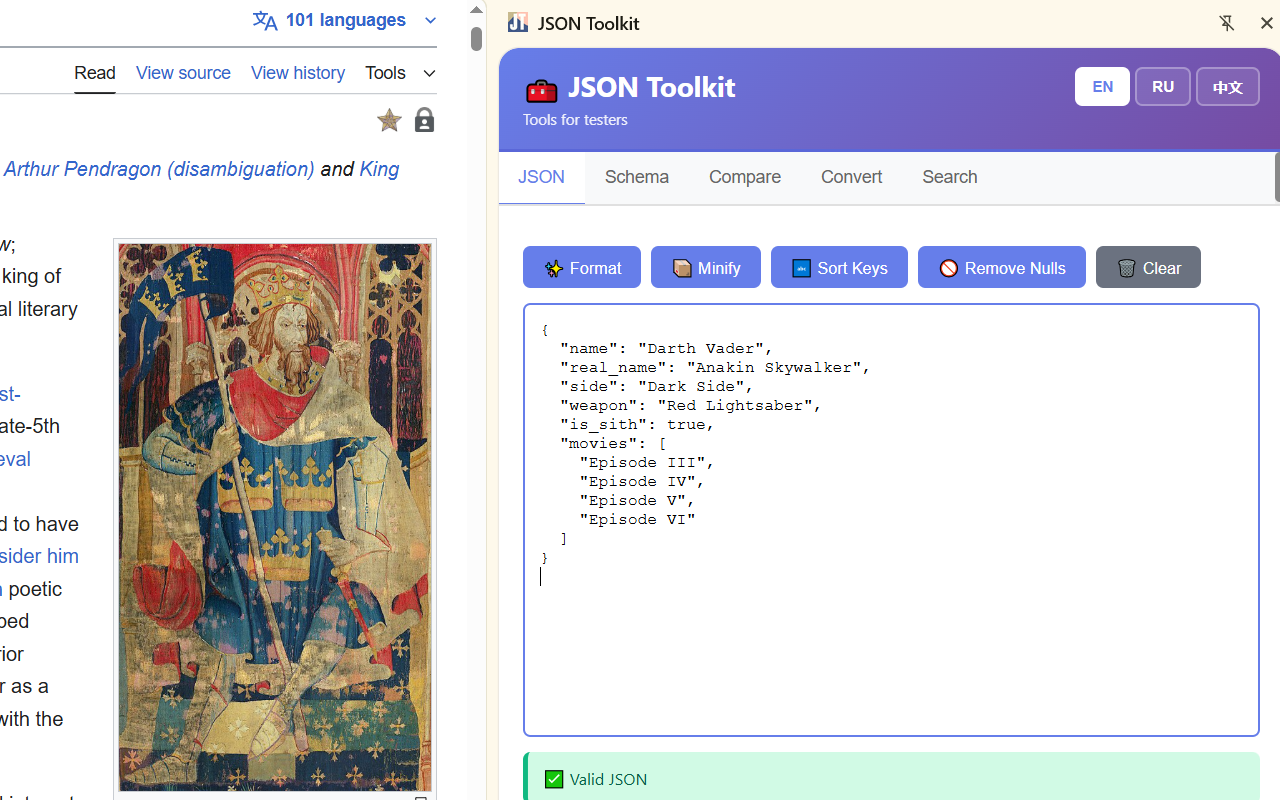Click the language translate icon
The image size is (1280, 800).
pos(265,21)
